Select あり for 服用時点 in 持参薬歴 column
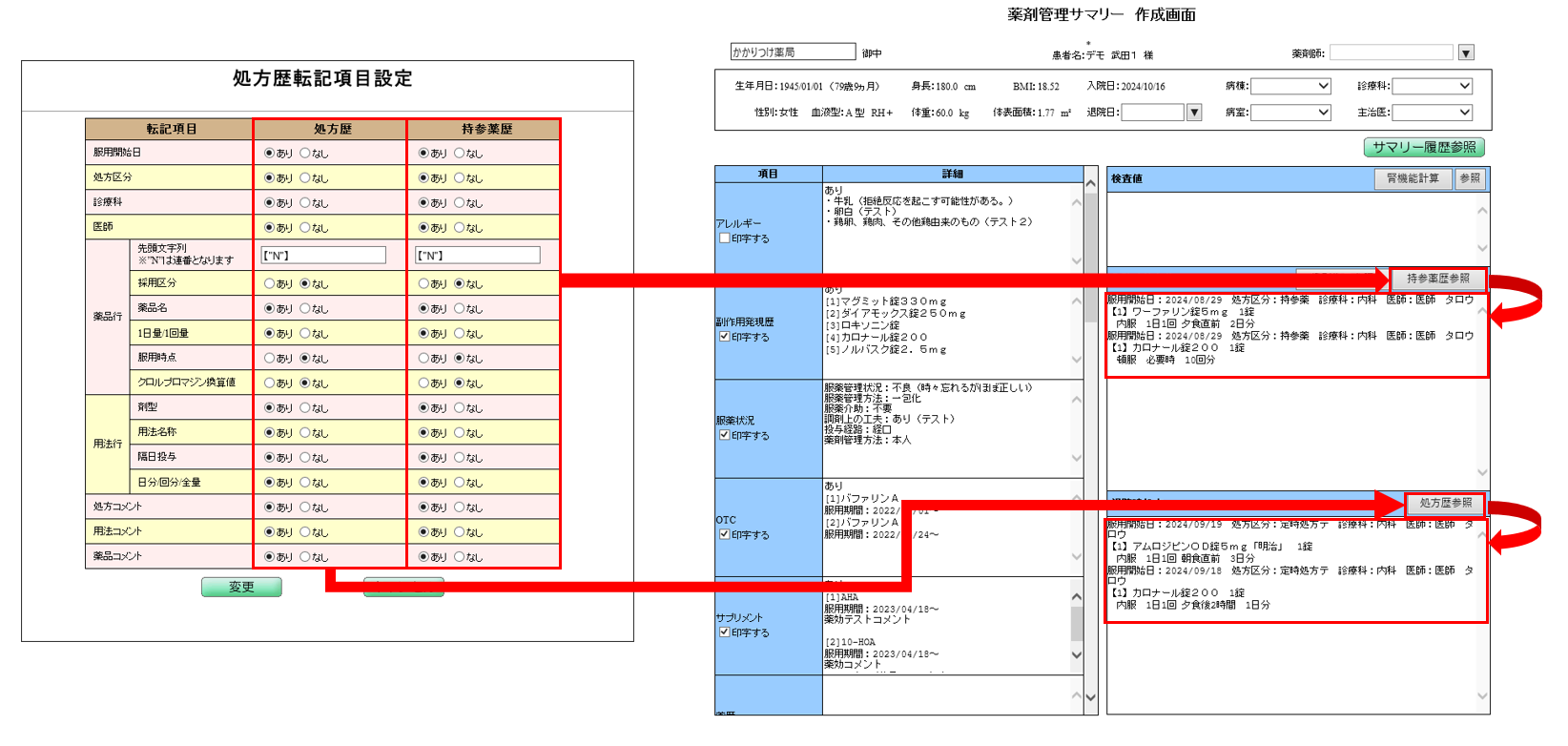 pos(424,358)
